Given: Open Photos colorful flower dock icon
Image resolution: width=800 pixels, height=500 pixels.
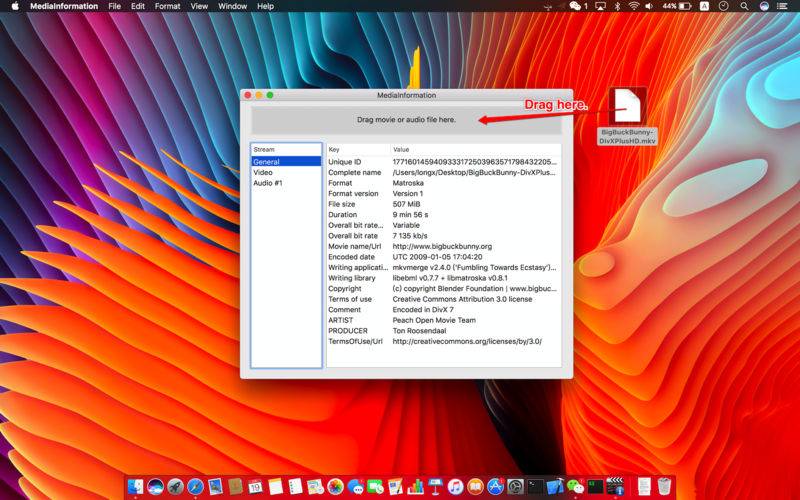Looking at the screenshot, I should [336, 486].
